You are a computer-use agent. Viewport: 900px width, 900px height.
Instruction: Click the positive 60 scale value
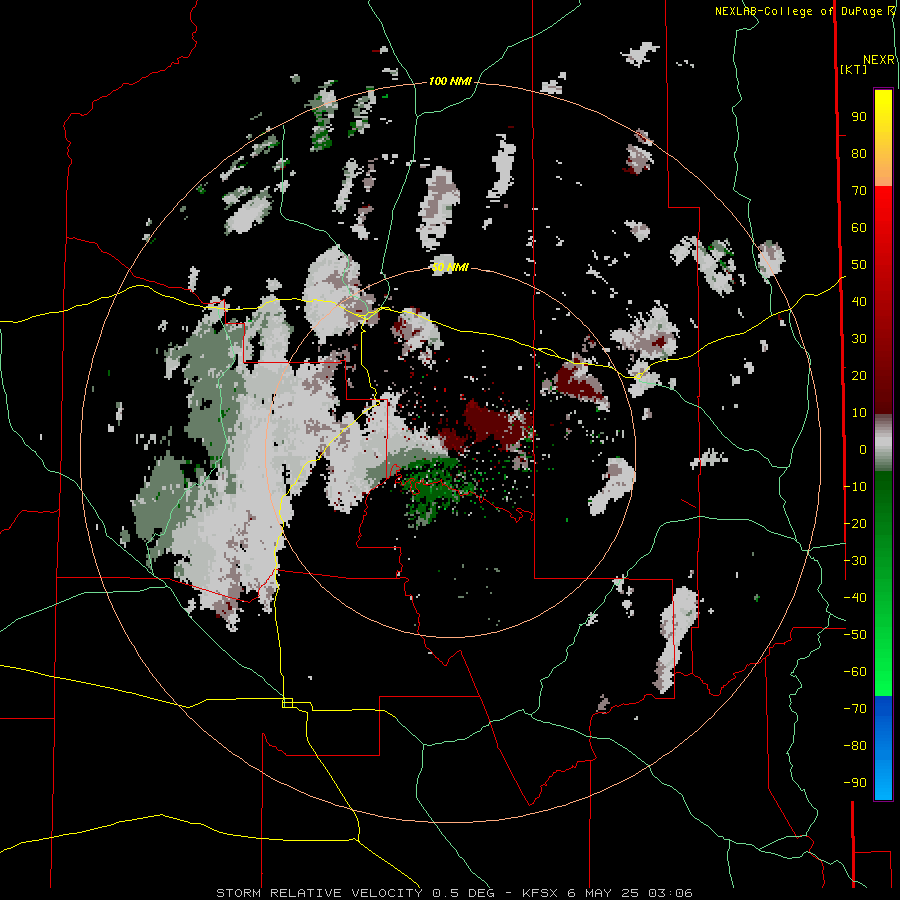pos(859,228)
